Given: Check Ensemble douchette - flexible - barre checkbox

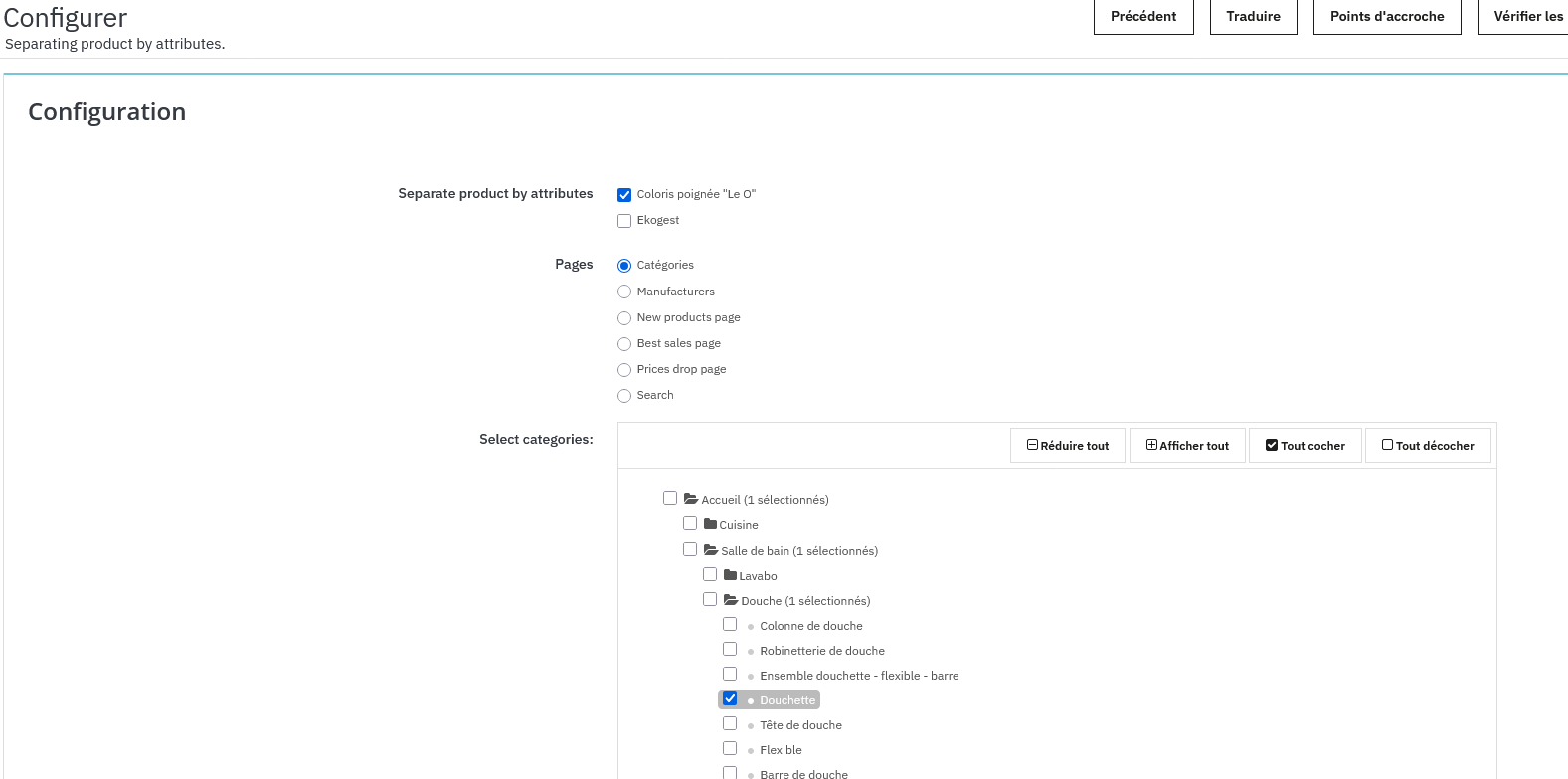Looking at the screenshot, I should click(730, 674).
